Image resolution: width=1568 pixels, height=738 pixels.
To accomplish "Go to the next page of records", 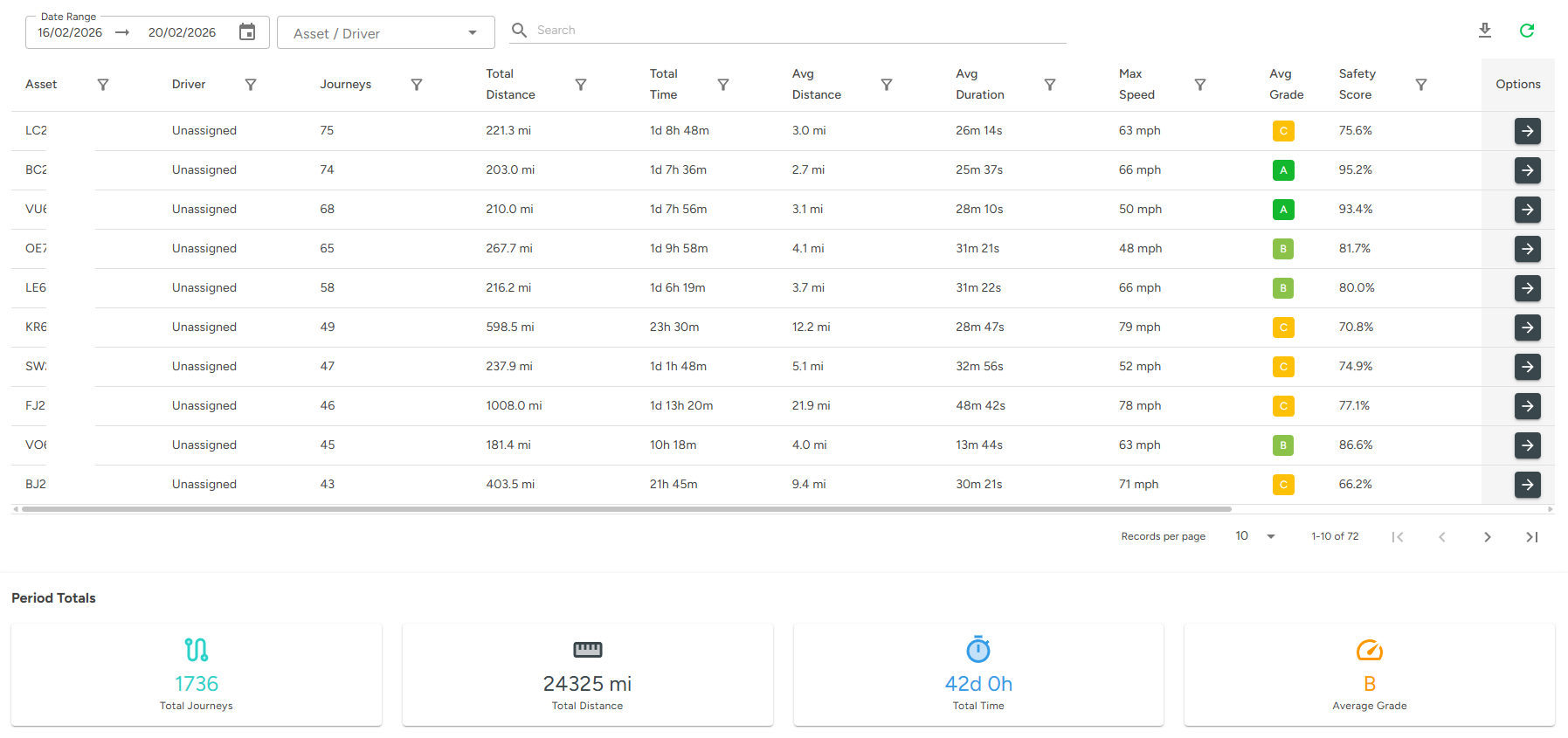I will pos(1488,537).
